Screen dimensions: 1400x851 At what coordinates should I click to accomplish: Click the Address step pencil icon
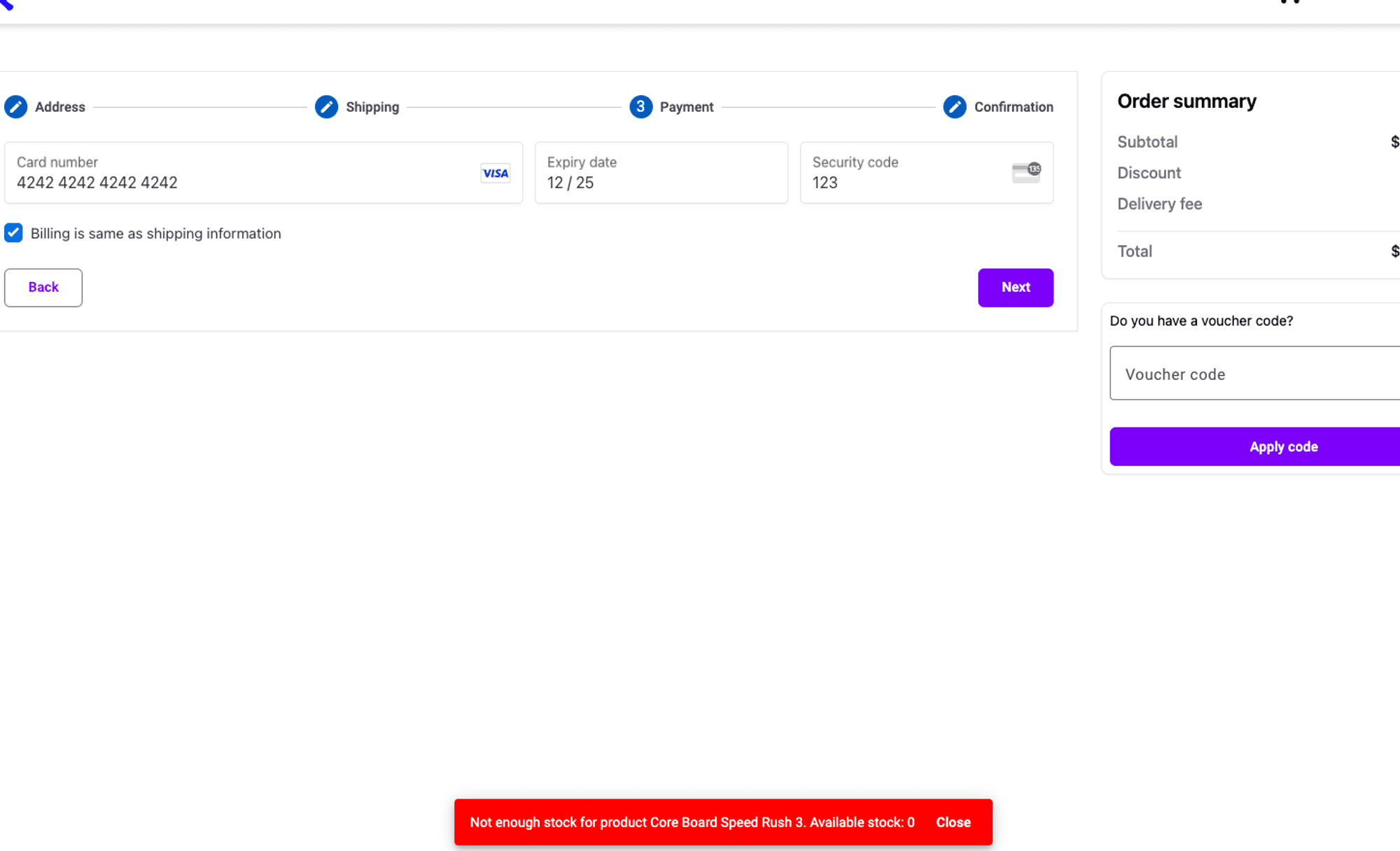click(x=15, y=107)
